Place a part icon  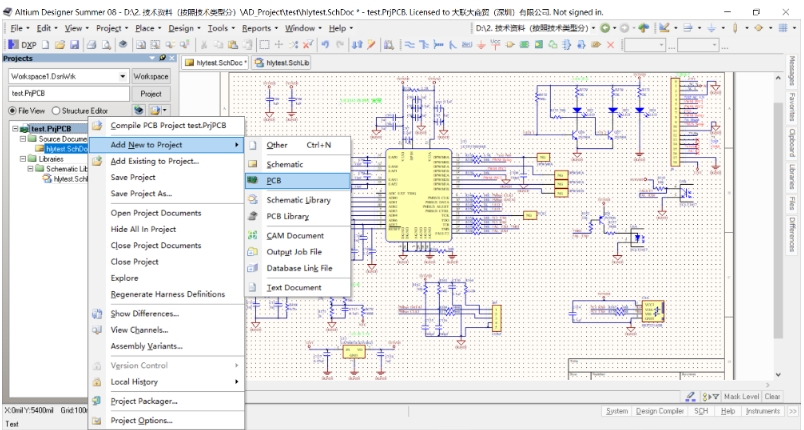pyautogui.click(x=510, y=45)
